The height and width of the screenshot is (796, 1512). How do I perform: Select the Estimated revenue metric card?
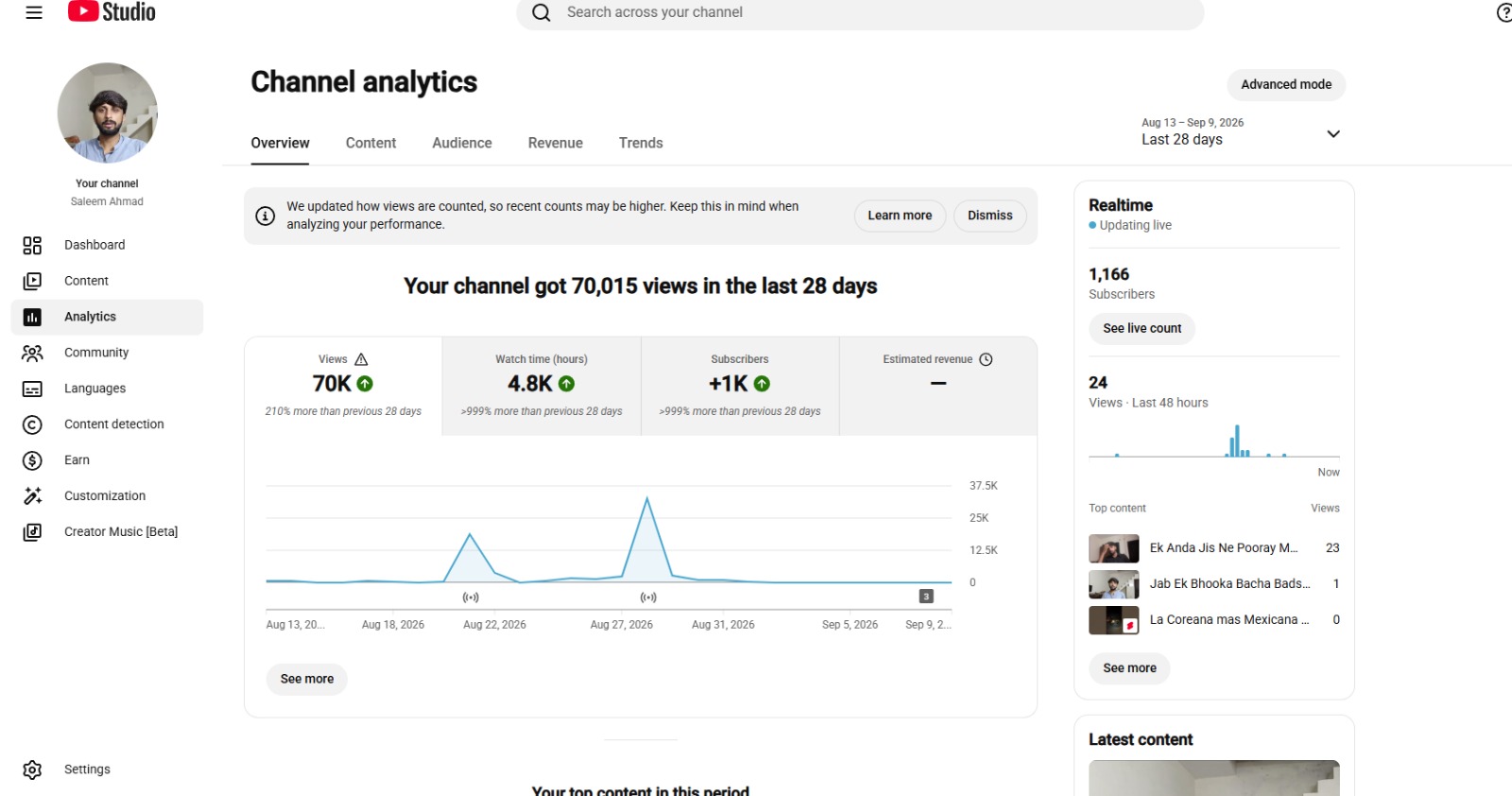coord(938,386)
